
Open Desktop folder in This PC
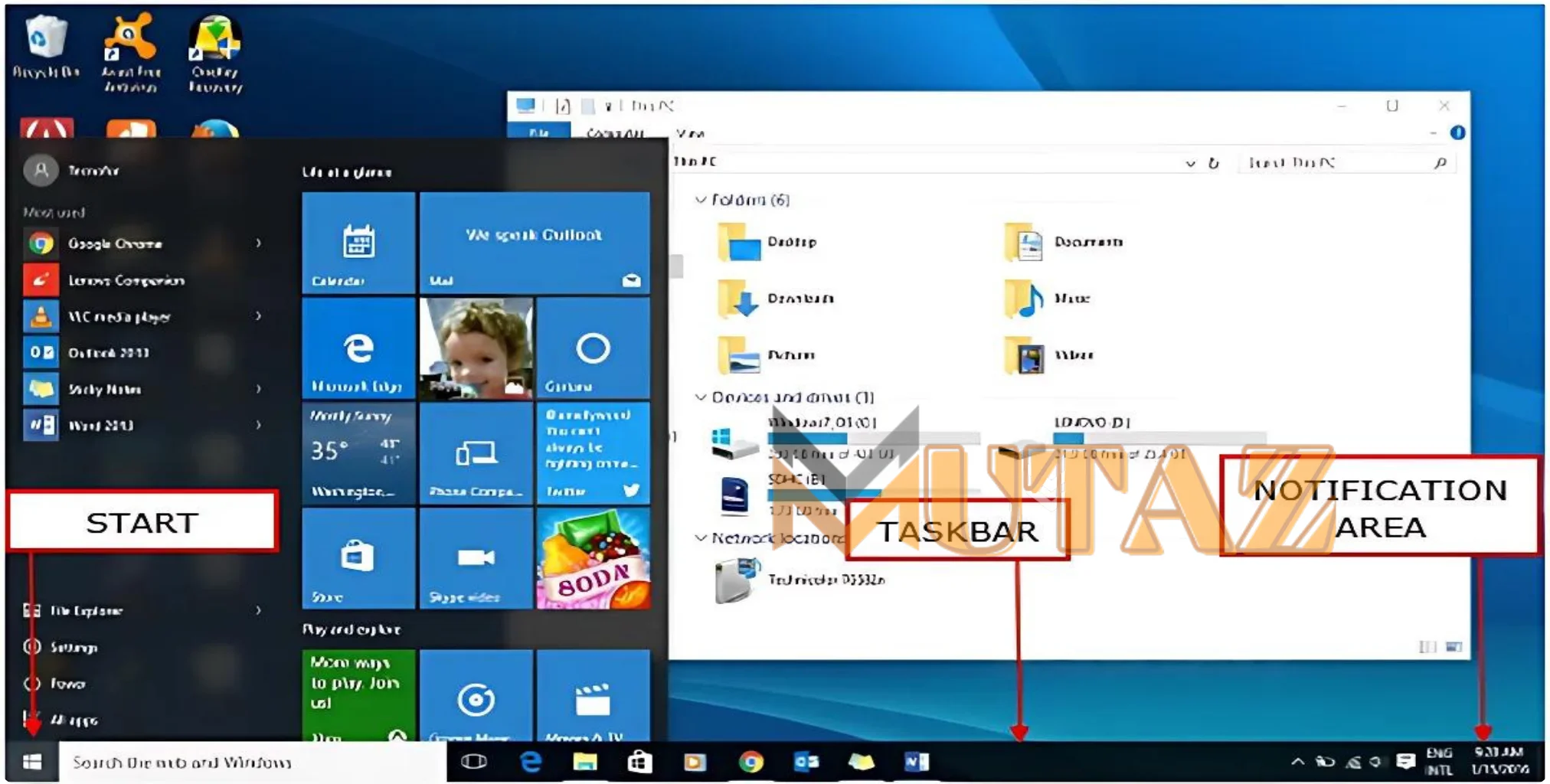pos(768,242)
